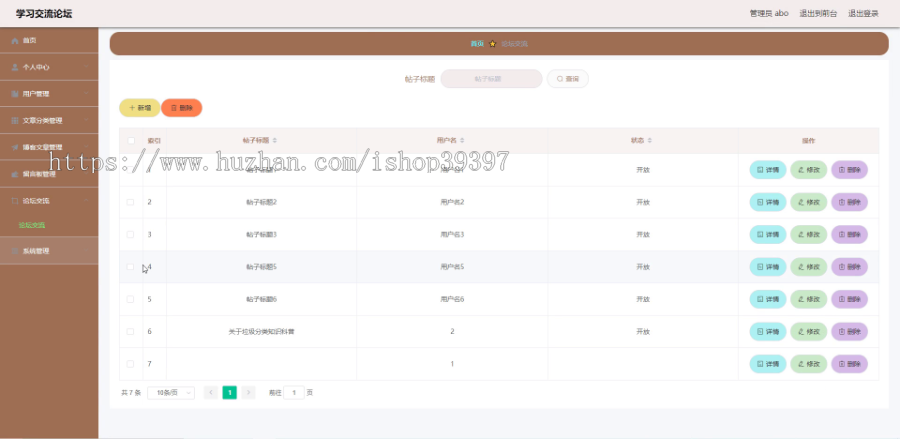900x439 pixels.
Task: Click 首页 in the breadcrumb bar
Action: (477, 44)
